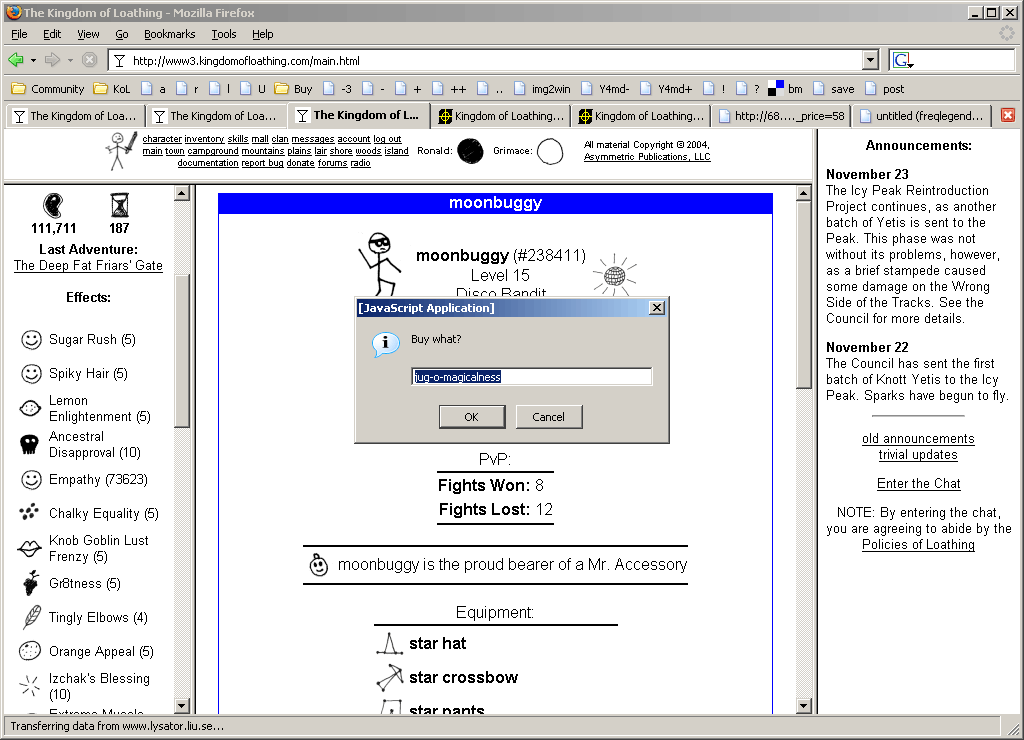Click OK in the Buy what dialog
The width and height of the screenshot is (1024, 740).
[x=472, y=417]
